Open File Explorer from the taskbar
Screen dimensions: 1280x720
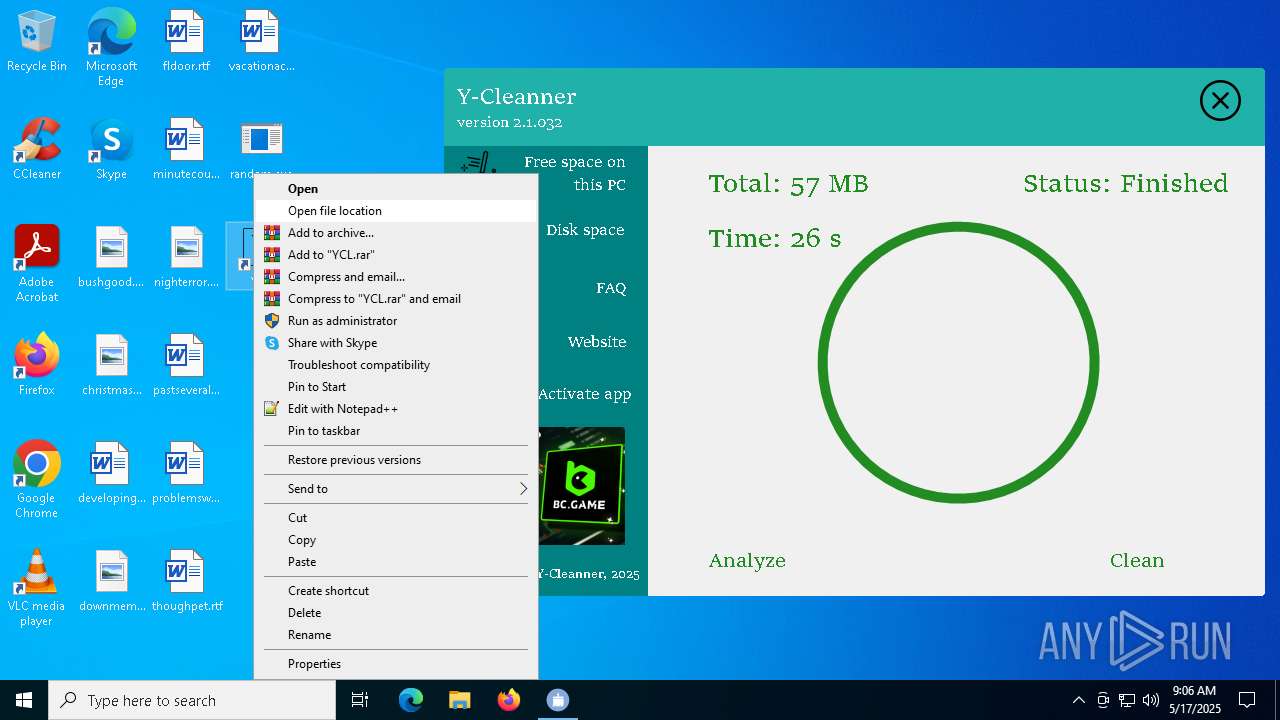coord(459,700)
